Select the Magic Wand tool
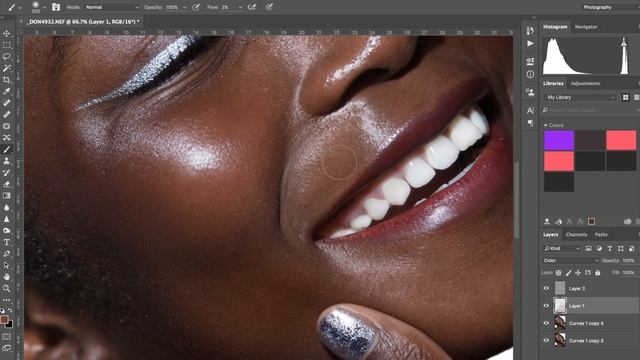Image resolution: width=640 pixels, height=360 pixels. point(7,68)
